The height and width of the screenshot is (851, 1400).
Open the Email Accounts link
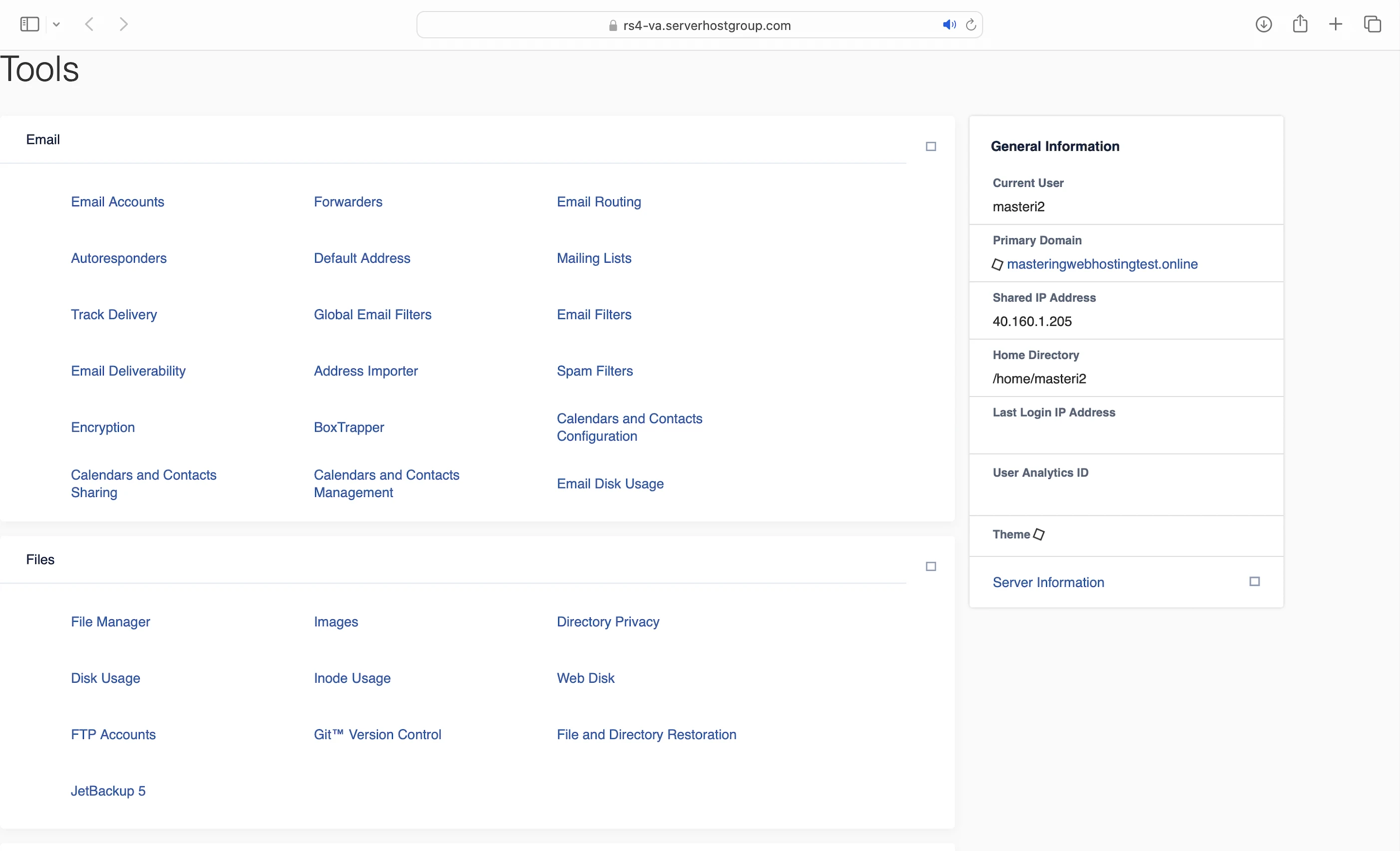118,202
